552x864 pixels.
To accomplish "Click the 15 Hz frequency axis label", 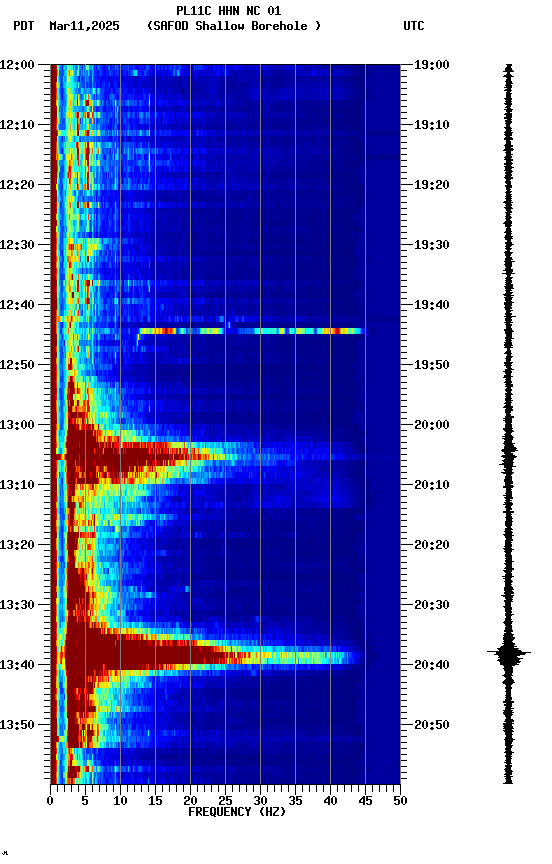I will (155, 801).
